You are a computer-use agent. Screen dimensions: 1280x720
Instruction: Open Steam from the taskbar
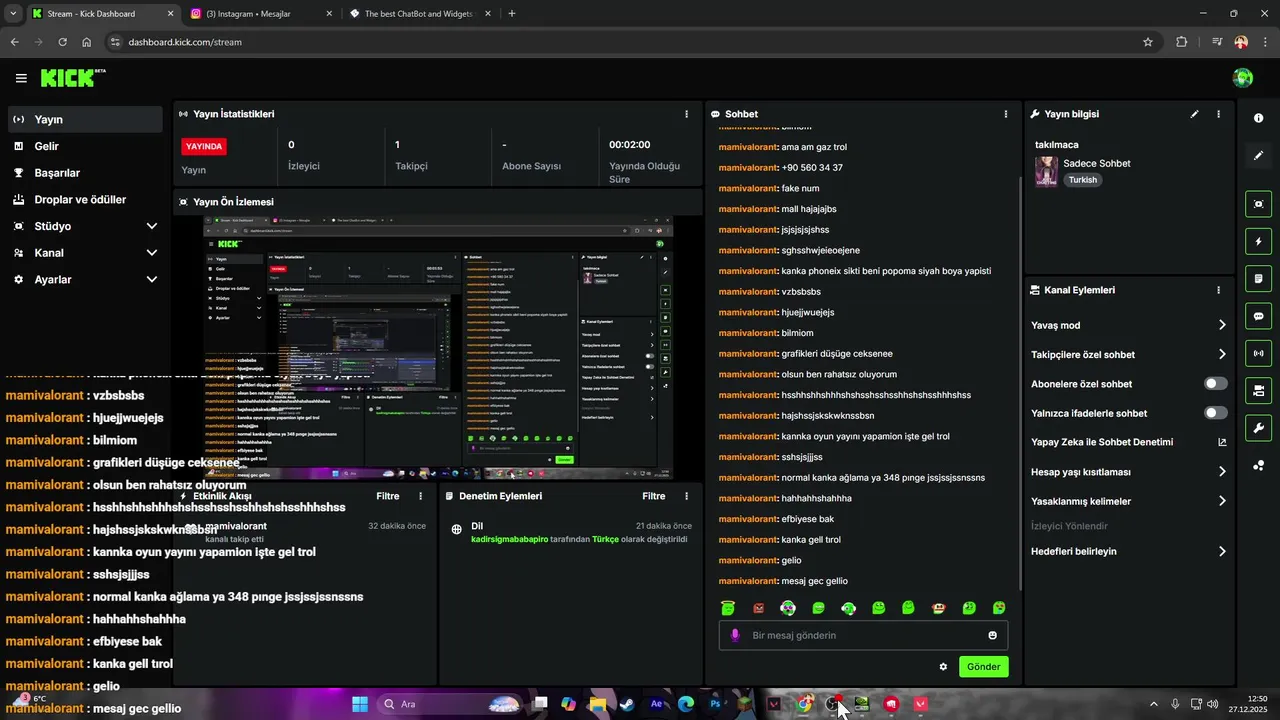tap(626, 704)
